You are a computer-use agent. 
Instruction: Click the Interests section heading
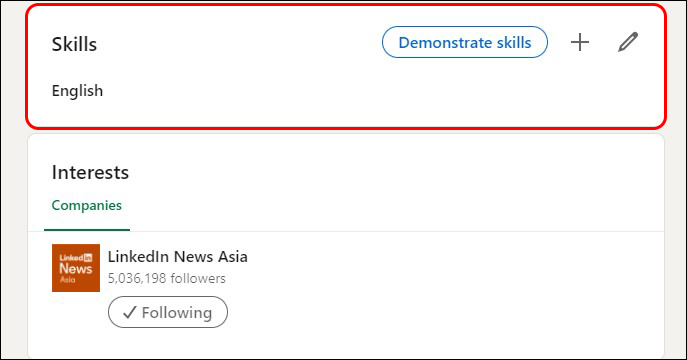[x=90, y=173]
